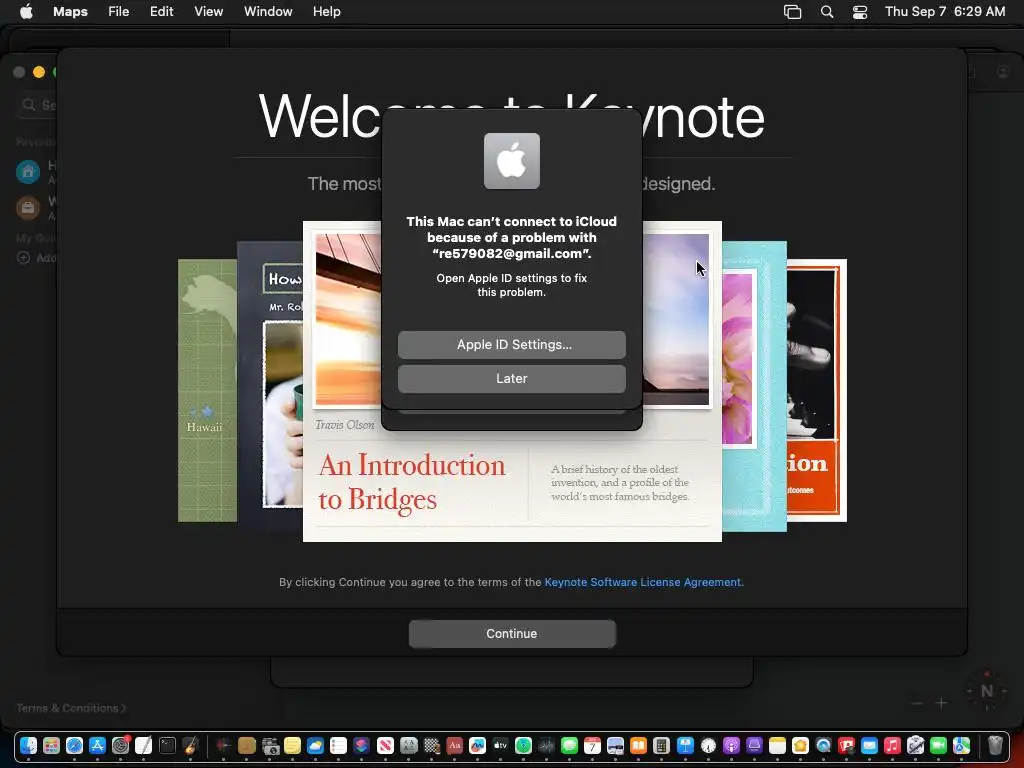Image resolution: width=1024 pixels, height=768 pixels.
Task: Open News from the Dock
Action: pyautogui.click(x=385, y=745)
